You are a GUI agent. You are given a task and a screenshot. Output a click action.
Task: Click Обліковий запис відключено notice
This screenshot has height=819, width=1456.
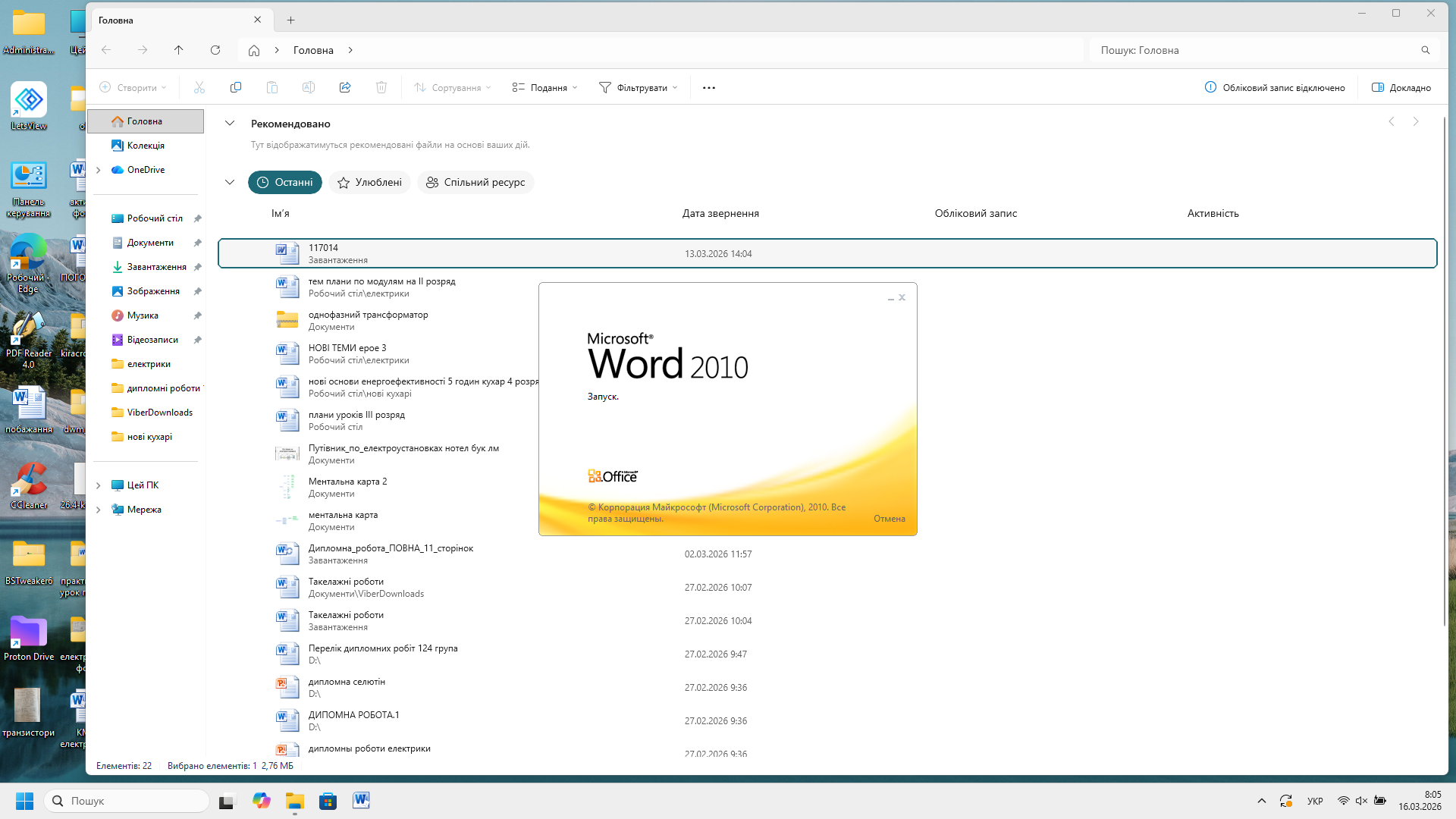click(x=1275, y=88)
